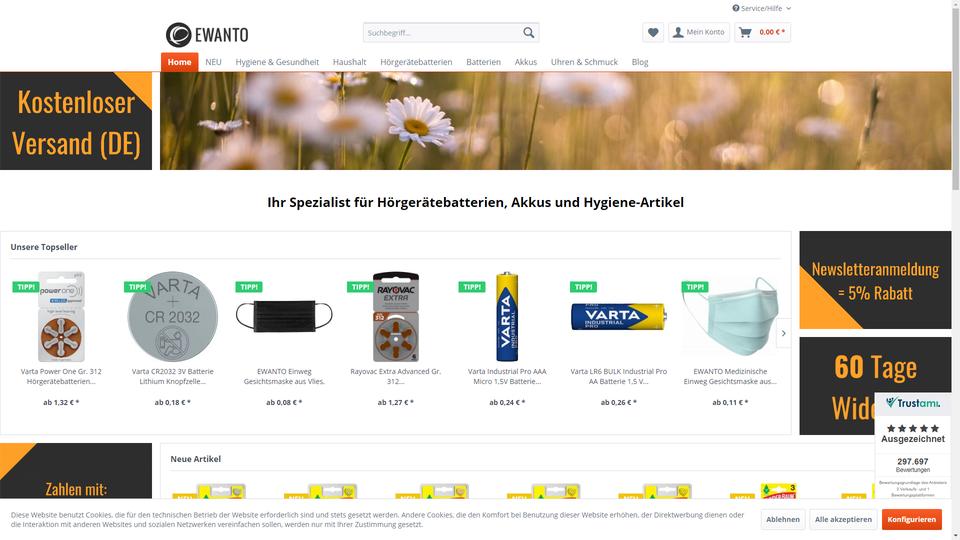Screen dimensions: 960x540
Task: Click price ab 1,32 €
Action: point(61,402)
